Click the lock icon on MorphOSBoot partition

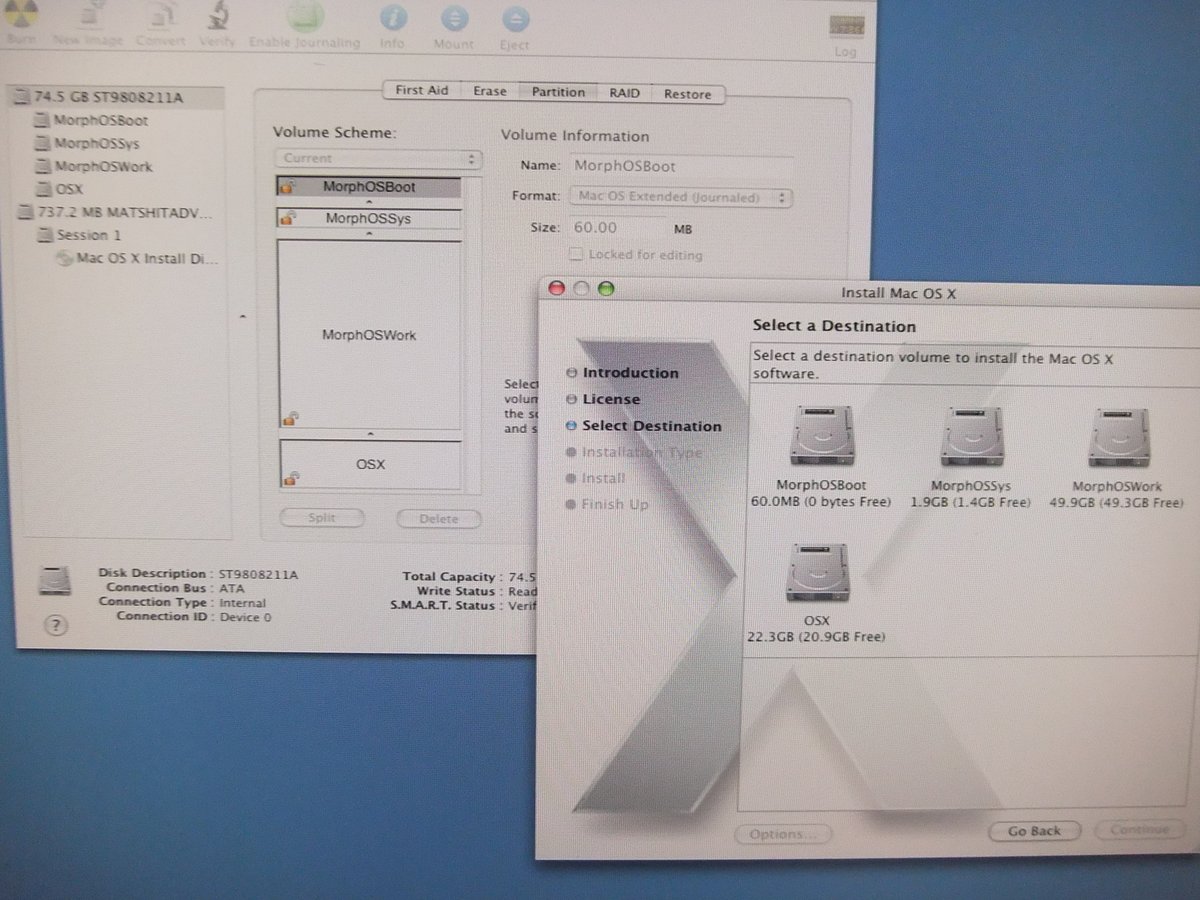tap(287, 188)
